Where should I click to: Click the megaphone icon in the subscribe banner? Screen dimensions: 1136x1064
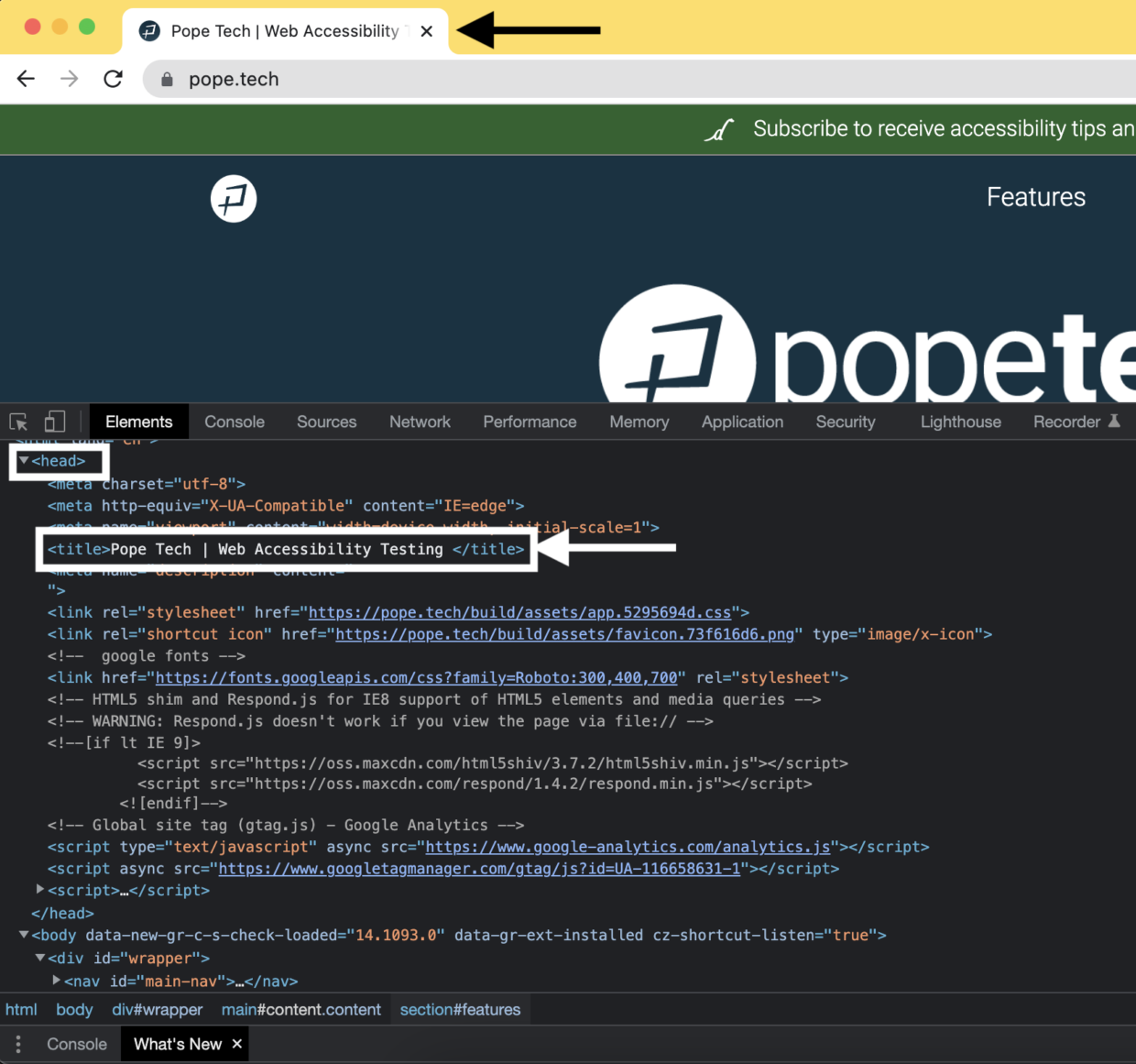[x=719, y=129]
